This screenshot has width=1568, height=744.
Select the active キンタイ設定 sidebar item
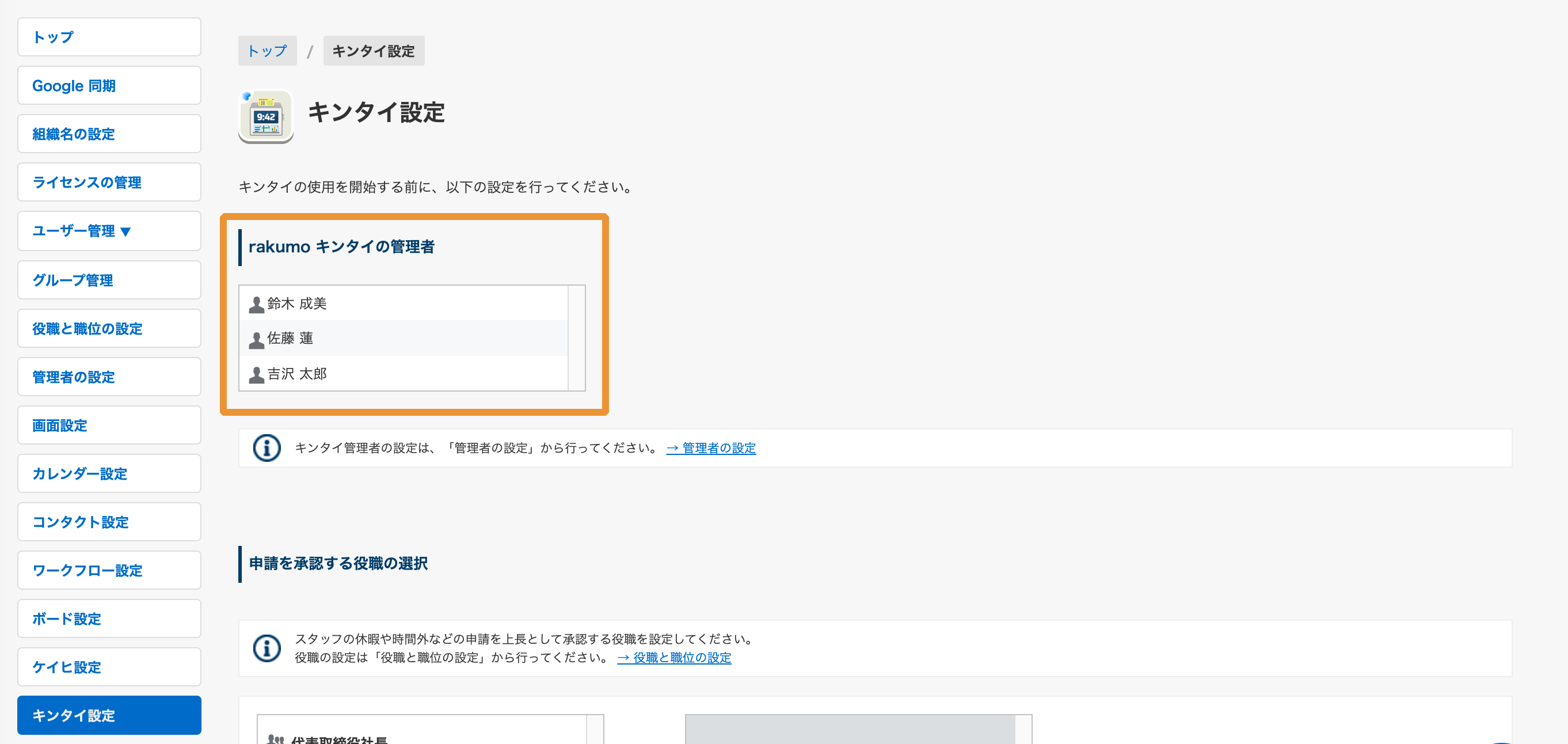coord(109,716)
